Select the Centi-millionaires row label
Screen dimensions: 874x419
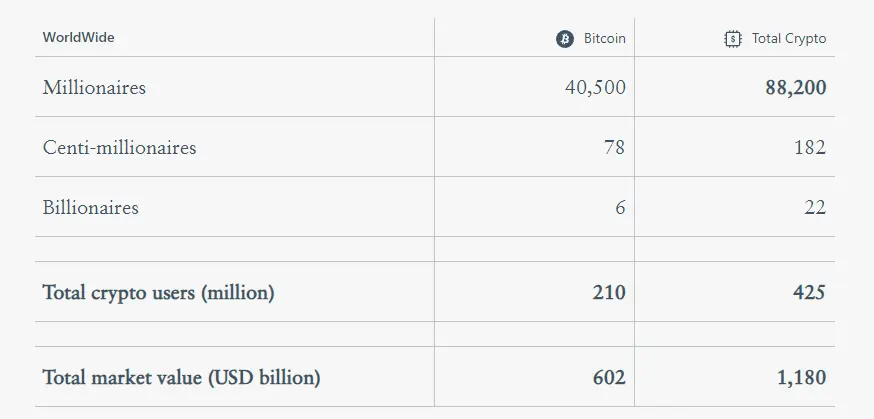[x=119, y=148]
